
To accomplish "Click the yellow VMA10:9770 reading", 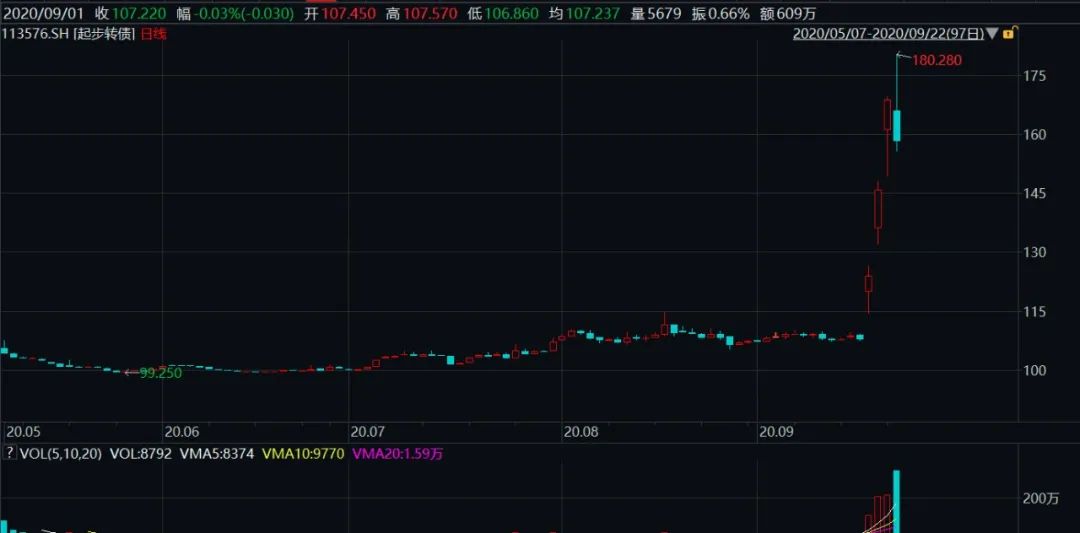I will pos(303,454).
